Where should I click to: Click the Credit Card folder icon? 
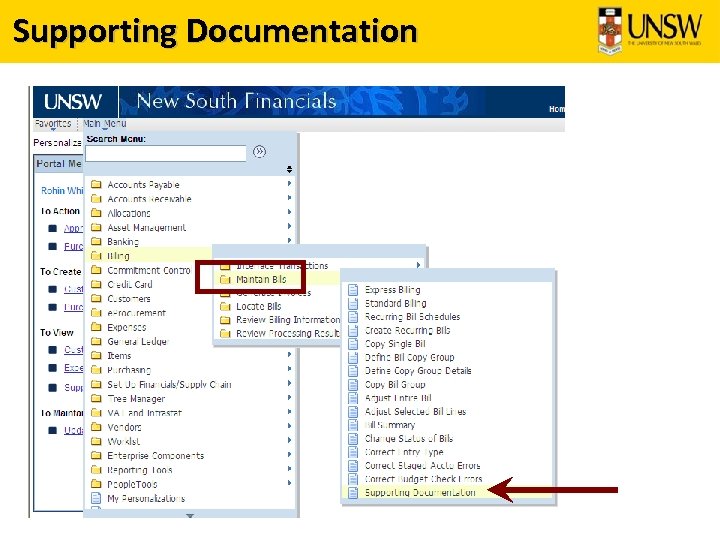tap(96, 284)
